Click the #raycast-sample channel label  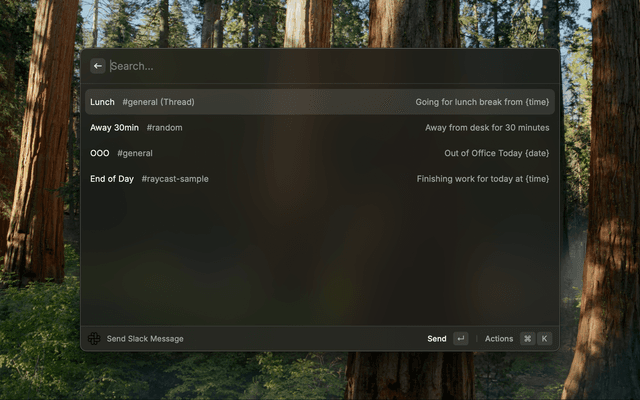[x=175, y=179]
